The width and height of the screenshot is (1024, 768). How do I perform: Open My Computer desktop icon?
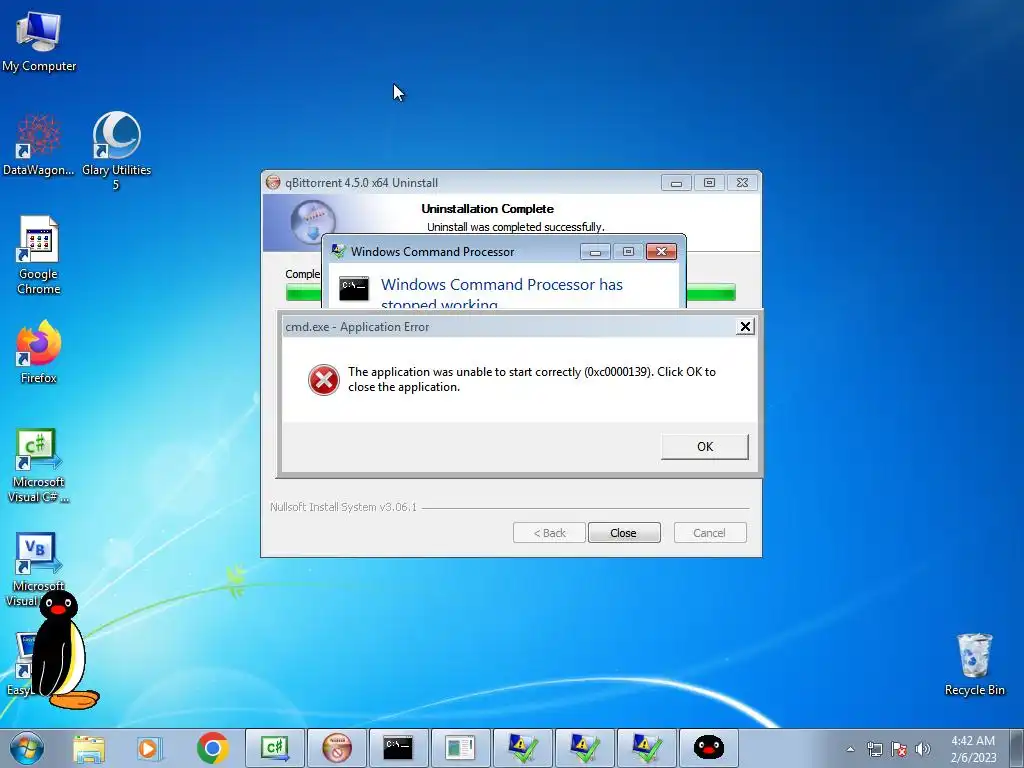coord(39,40)
